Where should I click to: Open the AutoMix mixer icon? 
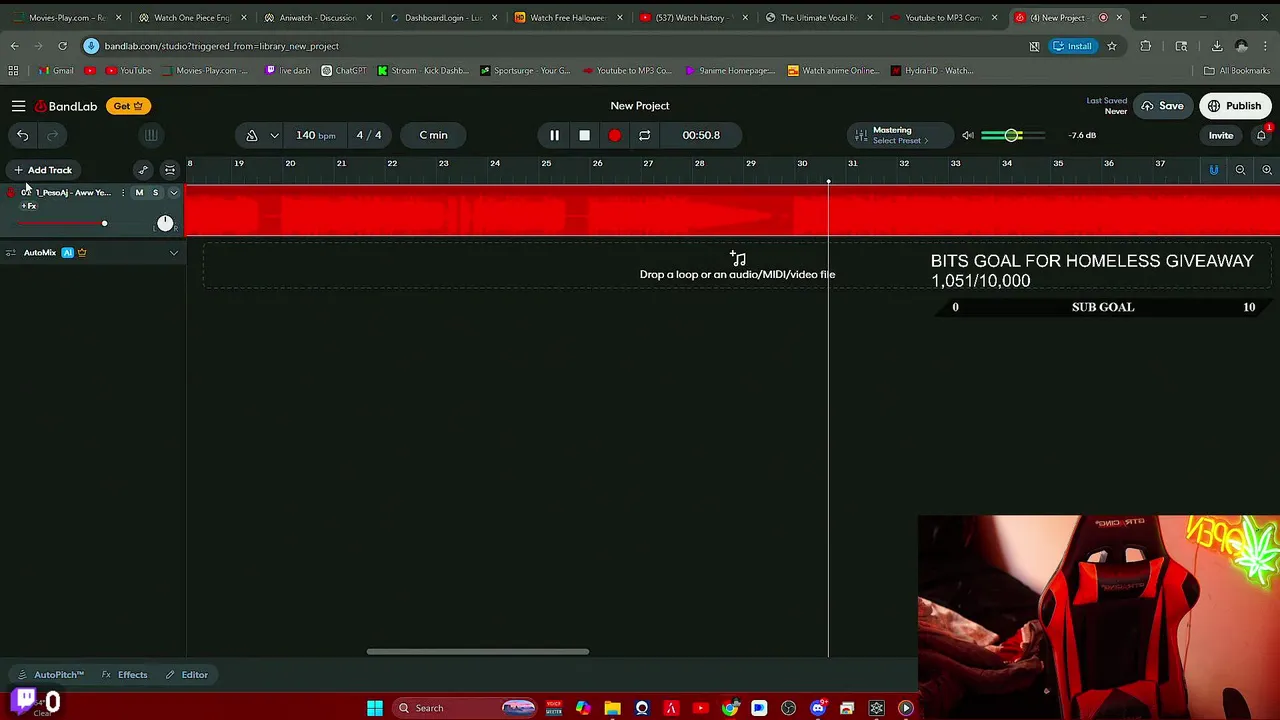click(x=11, y=253)
